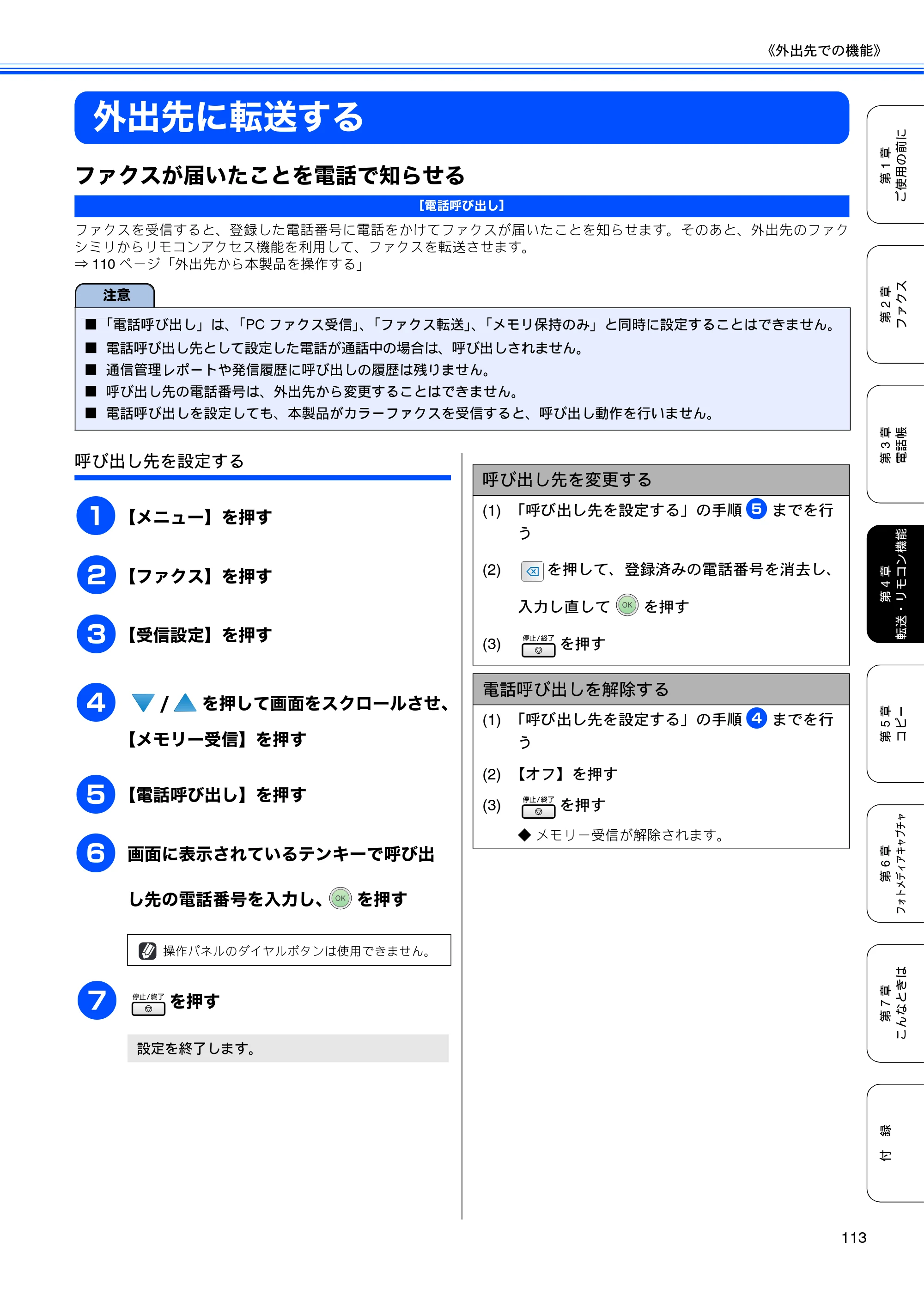Click 停止/終了 icon under 電話呼び出しを解除する
This screenshot has width=924, height=1308.
point(538,807)
